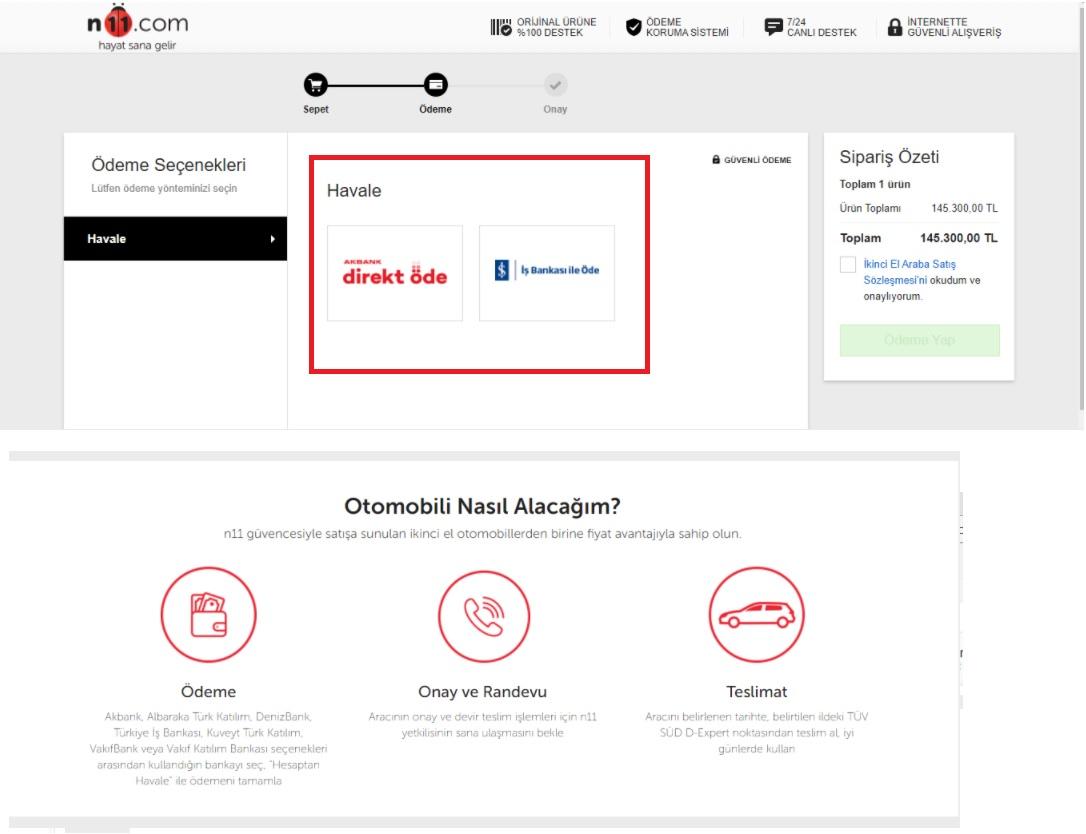The image size is (1086, 834).
Task: Choose Akbank Direkt Öde payment option
Action: (395, 273)
